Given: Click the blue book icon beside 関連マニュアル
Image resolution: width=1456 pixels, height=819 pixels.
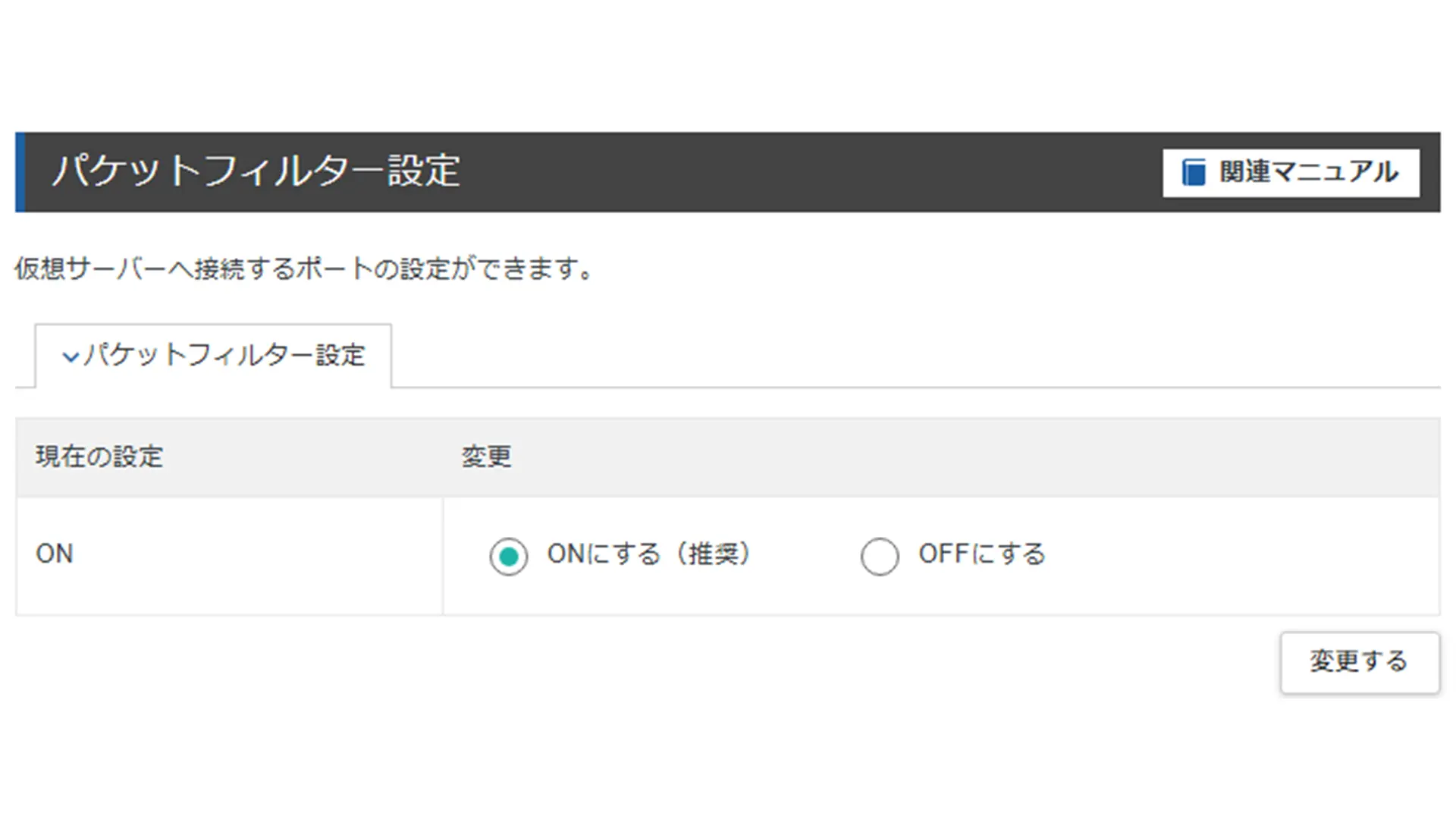Looking at the screenshot, I should coord(1194,172).
